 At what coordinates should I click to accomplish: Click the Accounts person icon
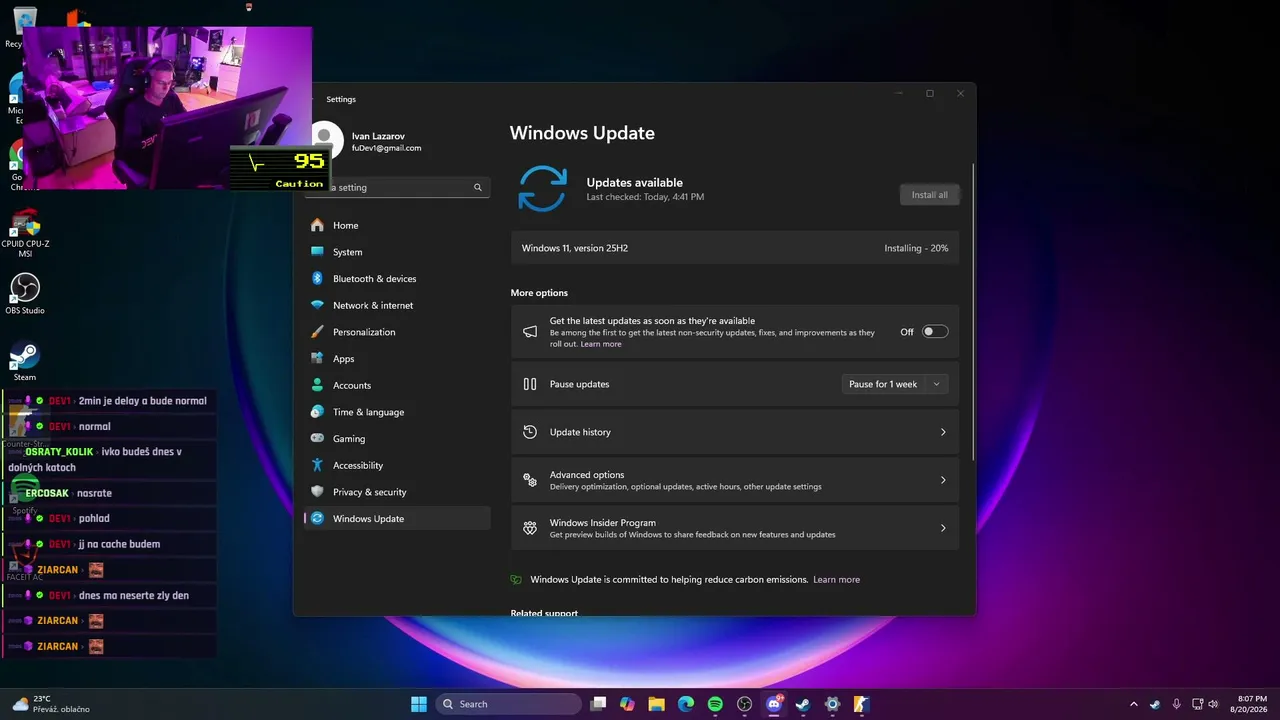point(317,385)
